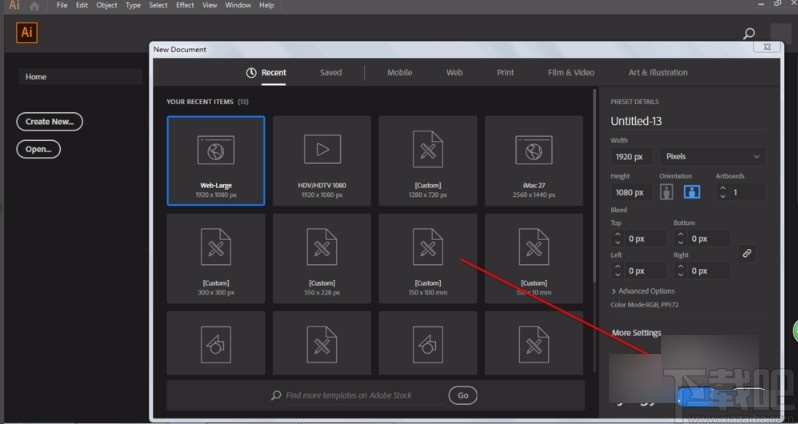Adjust the Artboards count stepper
798x424 pixels.
coord(723,192)
